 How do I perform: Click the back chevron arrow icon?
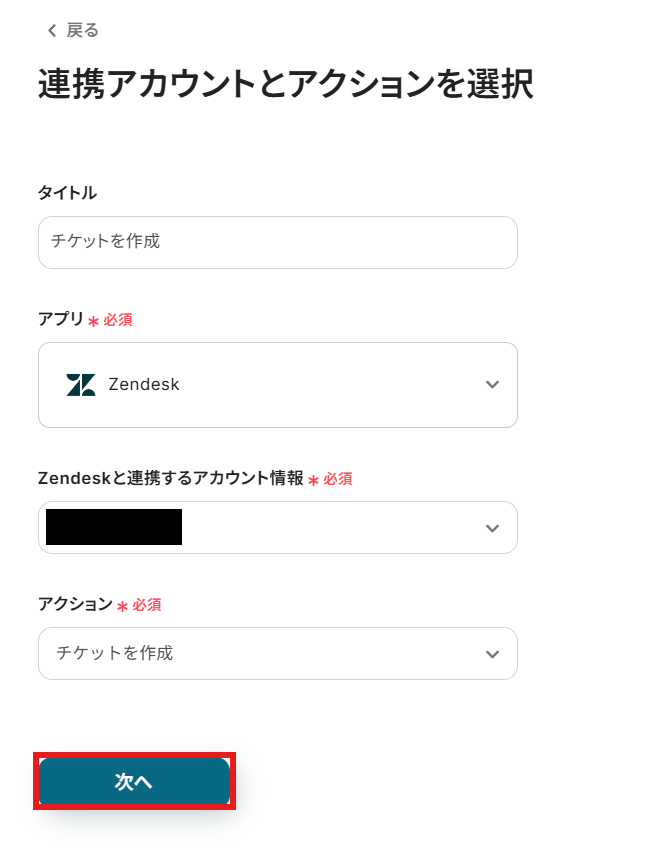coord(52,31)
